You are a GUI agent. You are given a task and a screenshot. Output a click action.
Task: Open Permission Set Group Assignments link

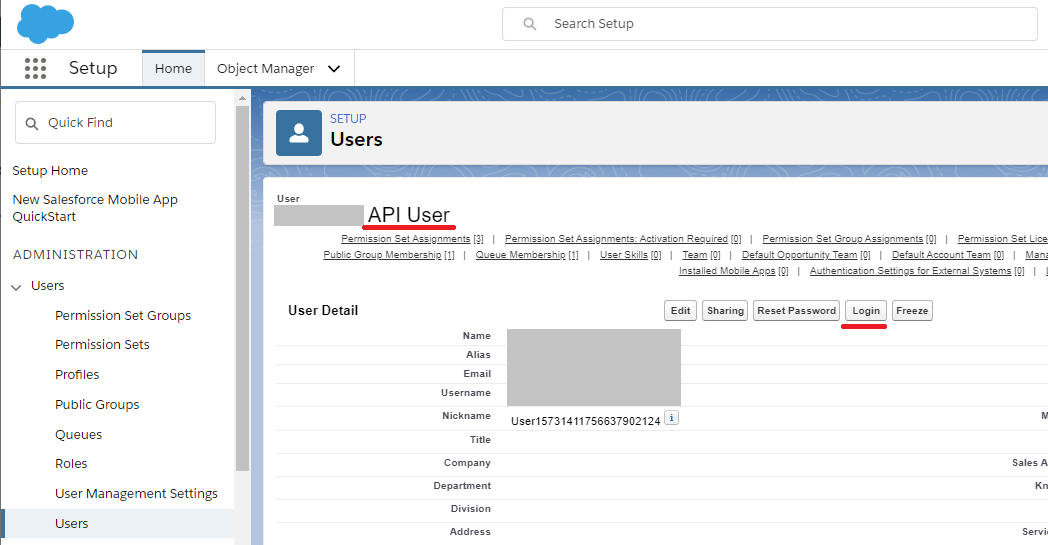[x=849, y=239]
